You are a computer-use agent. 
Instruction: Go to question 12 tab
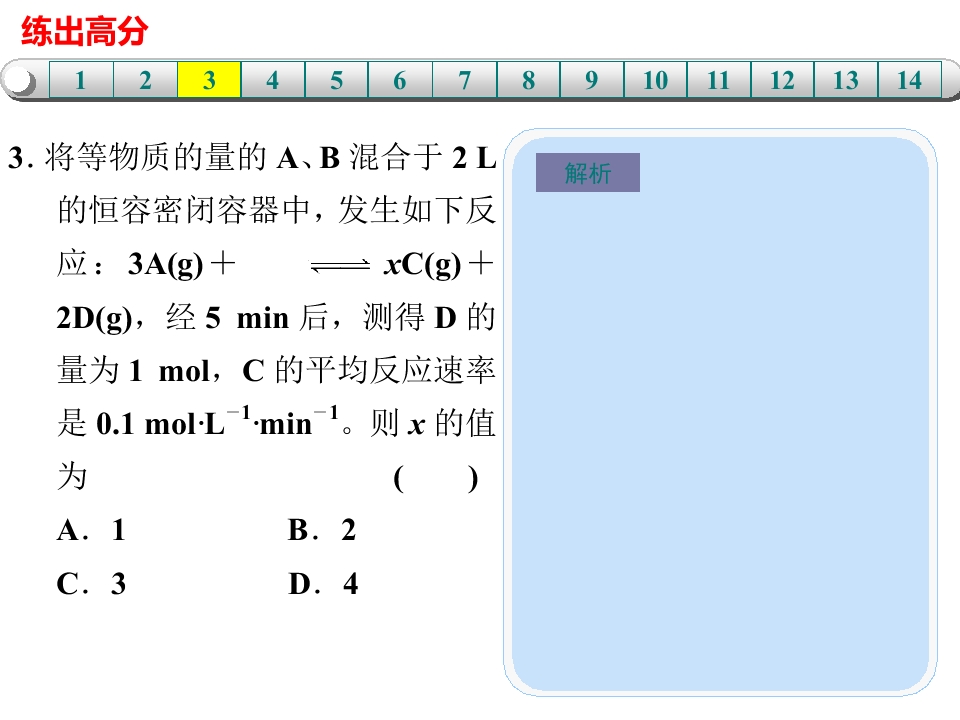[x=782, y=80]
